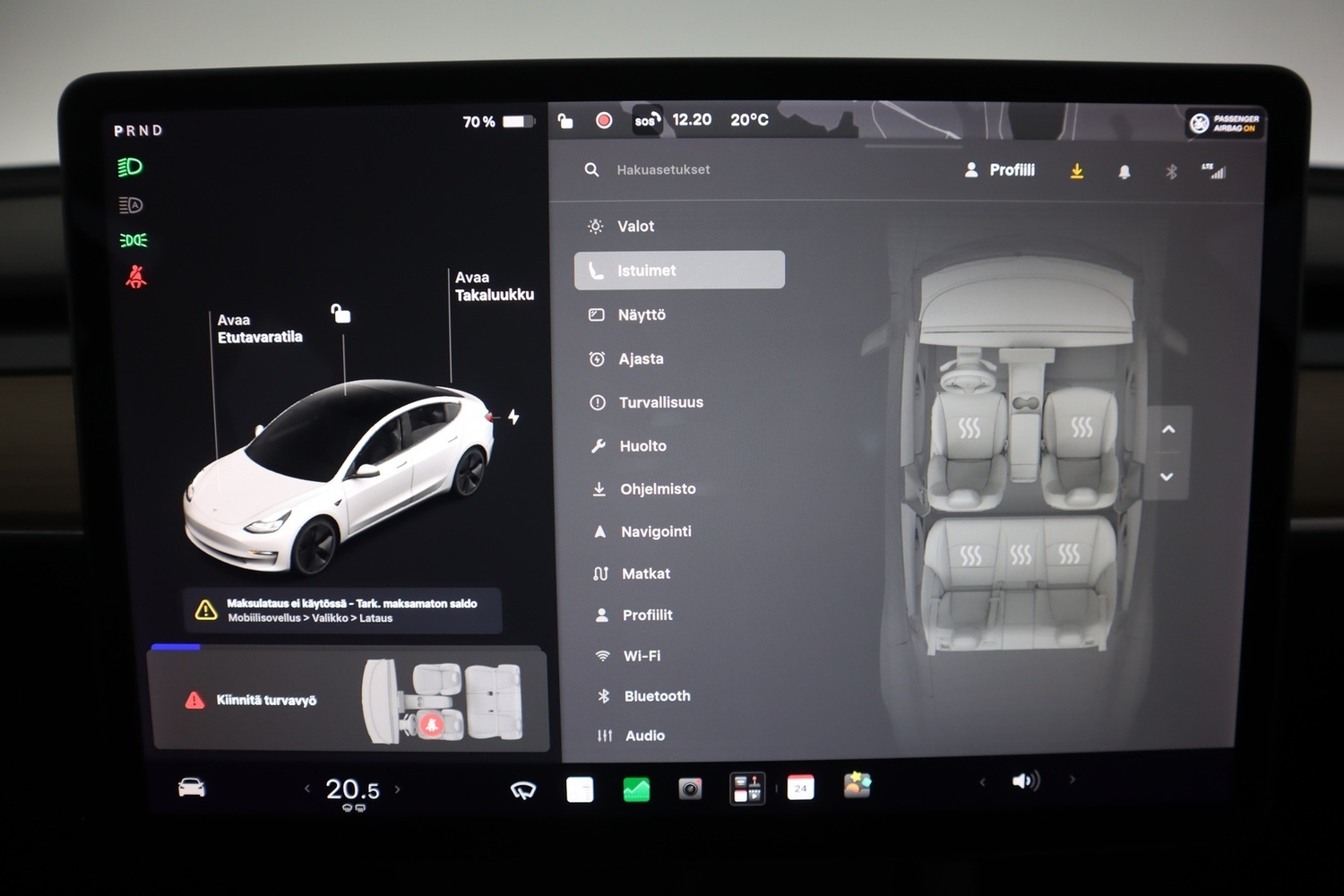Click the down chevron beside the seats

point(1167,477)
